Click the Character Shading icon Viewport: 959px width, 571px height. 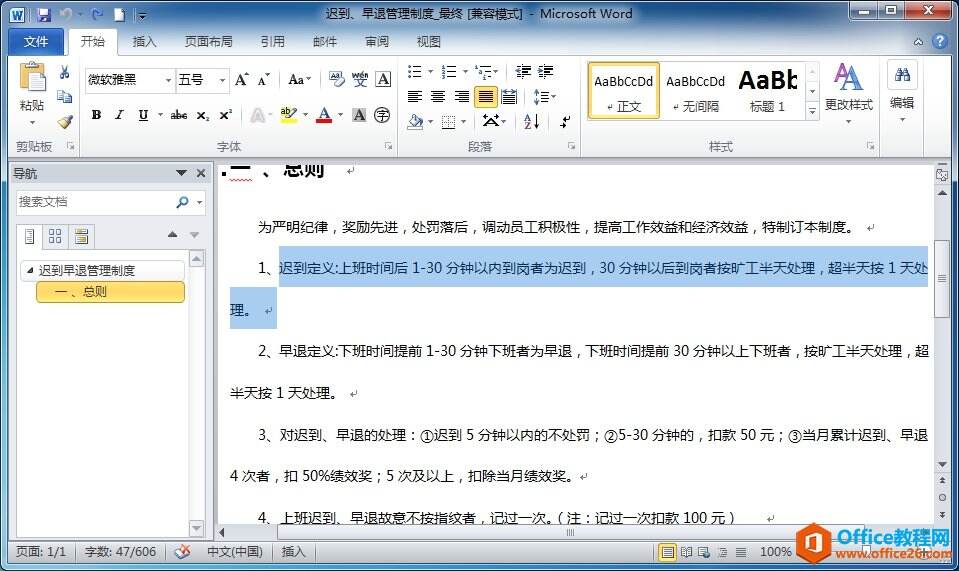point(360,115)
